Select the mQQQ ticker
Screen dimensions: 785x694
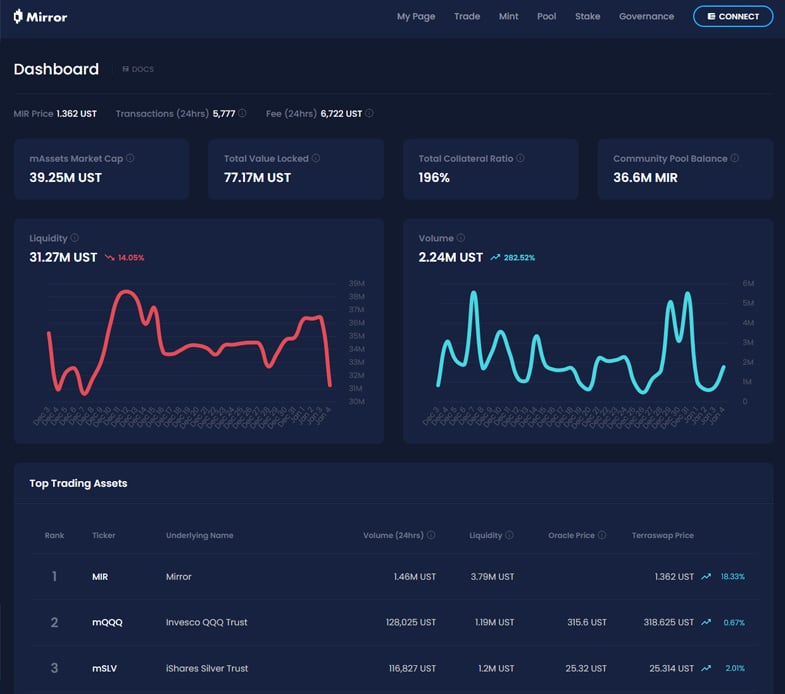[x=107, y=622]
